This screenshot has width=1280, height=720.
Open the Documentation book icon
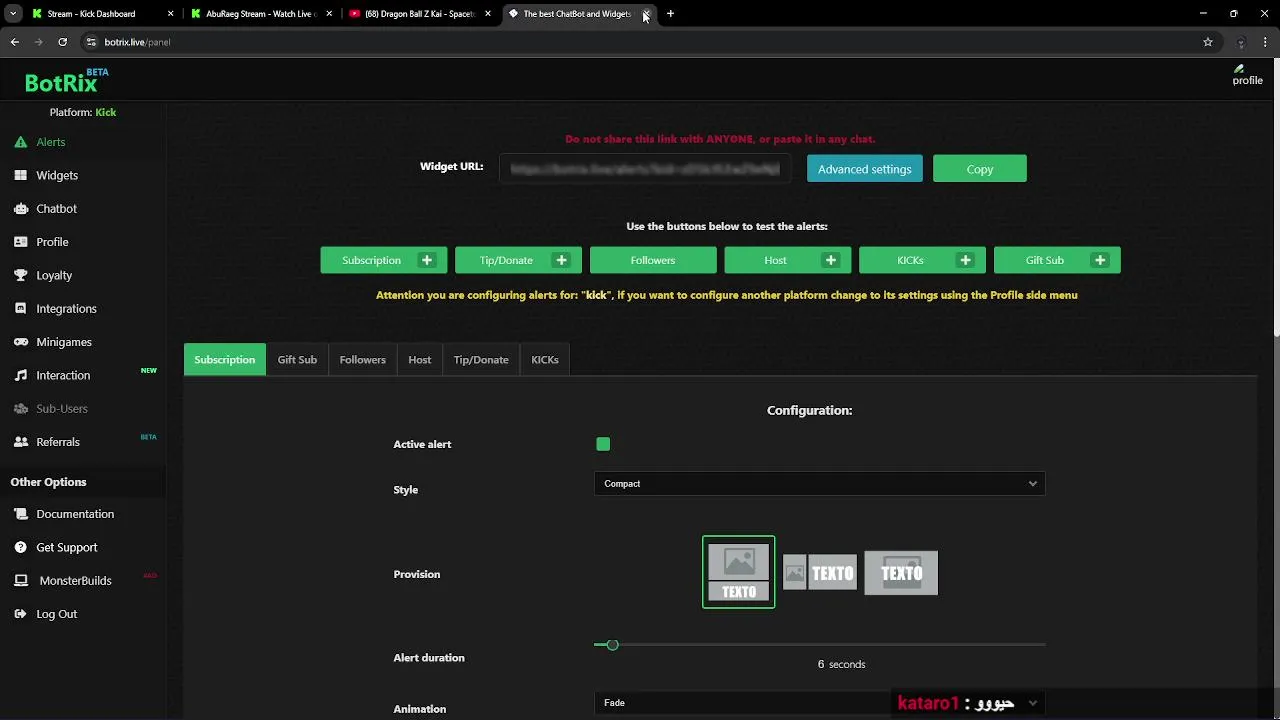(x=20, y=514)
